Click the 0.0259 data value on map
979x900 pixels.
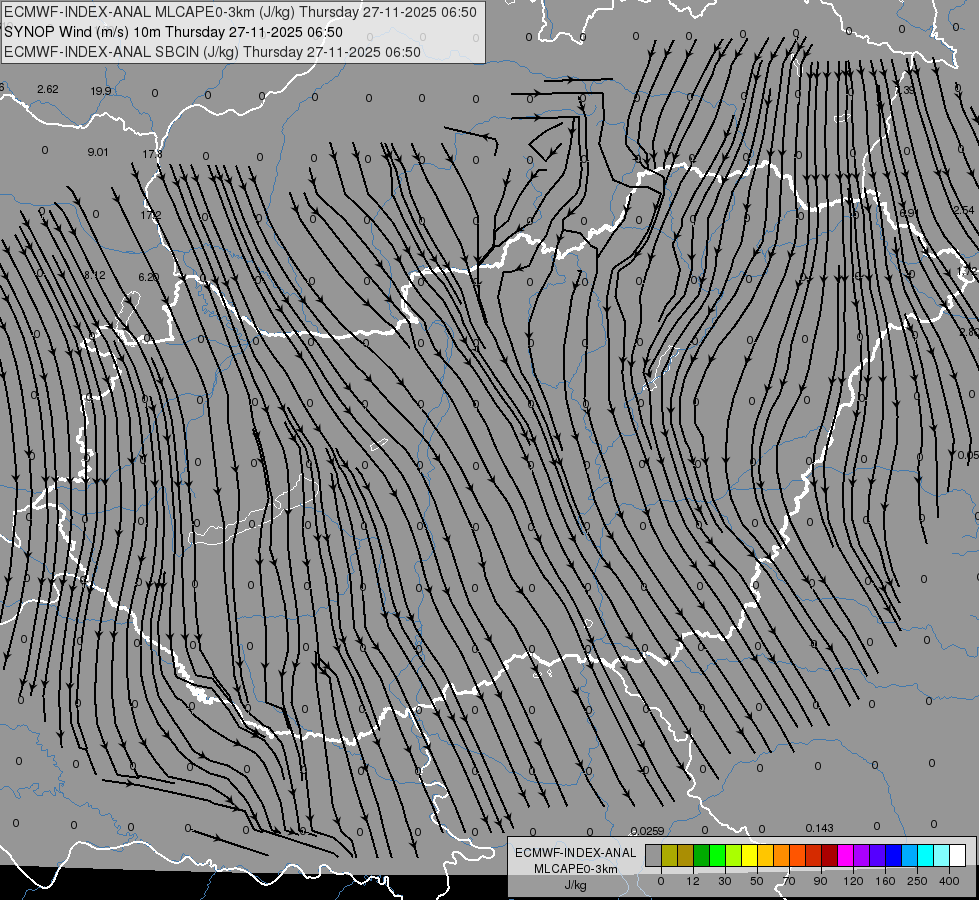point(647,831)
